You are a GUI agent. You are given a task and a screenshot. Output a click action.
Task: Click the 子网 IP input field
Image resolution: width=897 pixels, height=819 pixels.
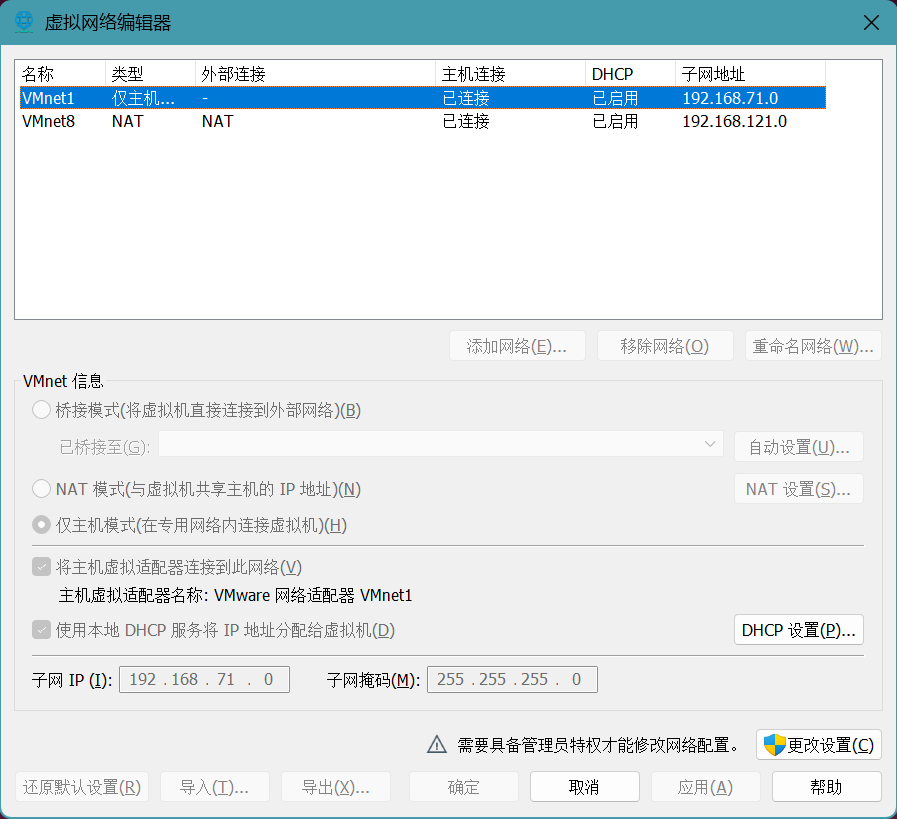pyautogui.click(x=204, y=679)
